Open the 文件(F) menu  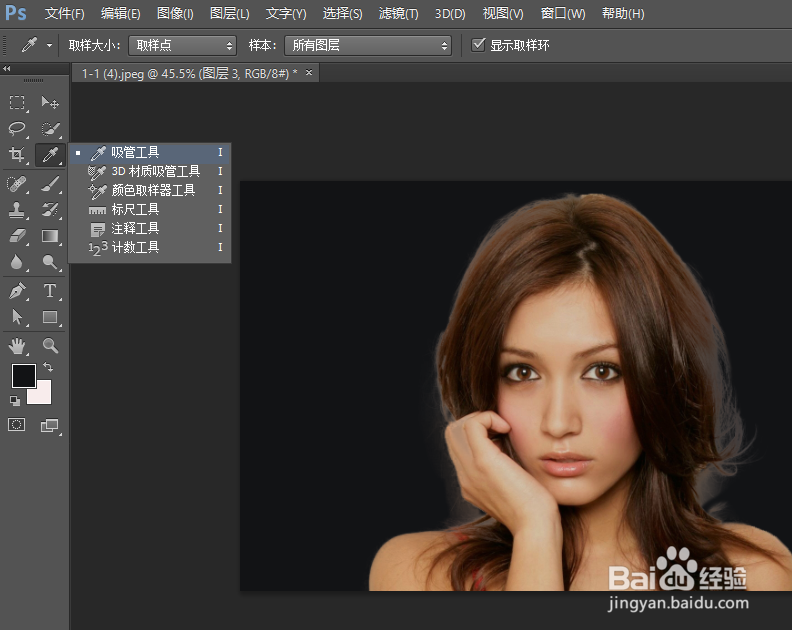(64, 14)
